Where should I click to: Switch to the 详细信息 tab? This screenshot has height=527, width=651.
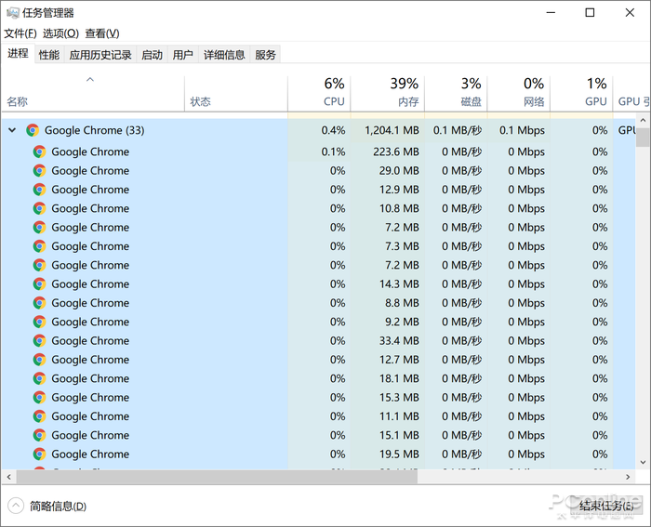224,54
